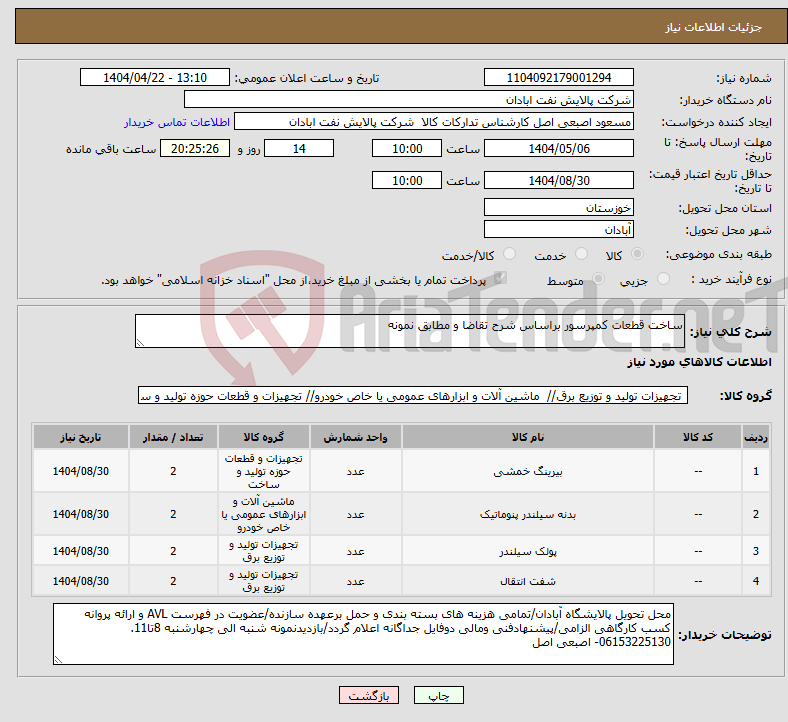Click the response deadline hour 10:00 field
The width and height of the screenshot is (788, 722).
(407, 149)
